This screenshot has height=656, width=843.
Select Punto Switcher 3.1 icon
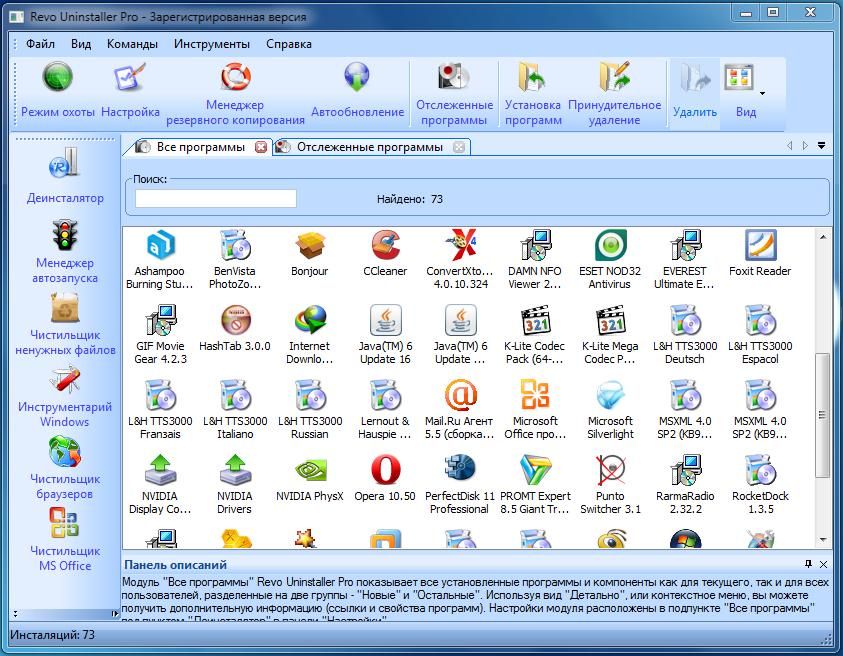610,470
